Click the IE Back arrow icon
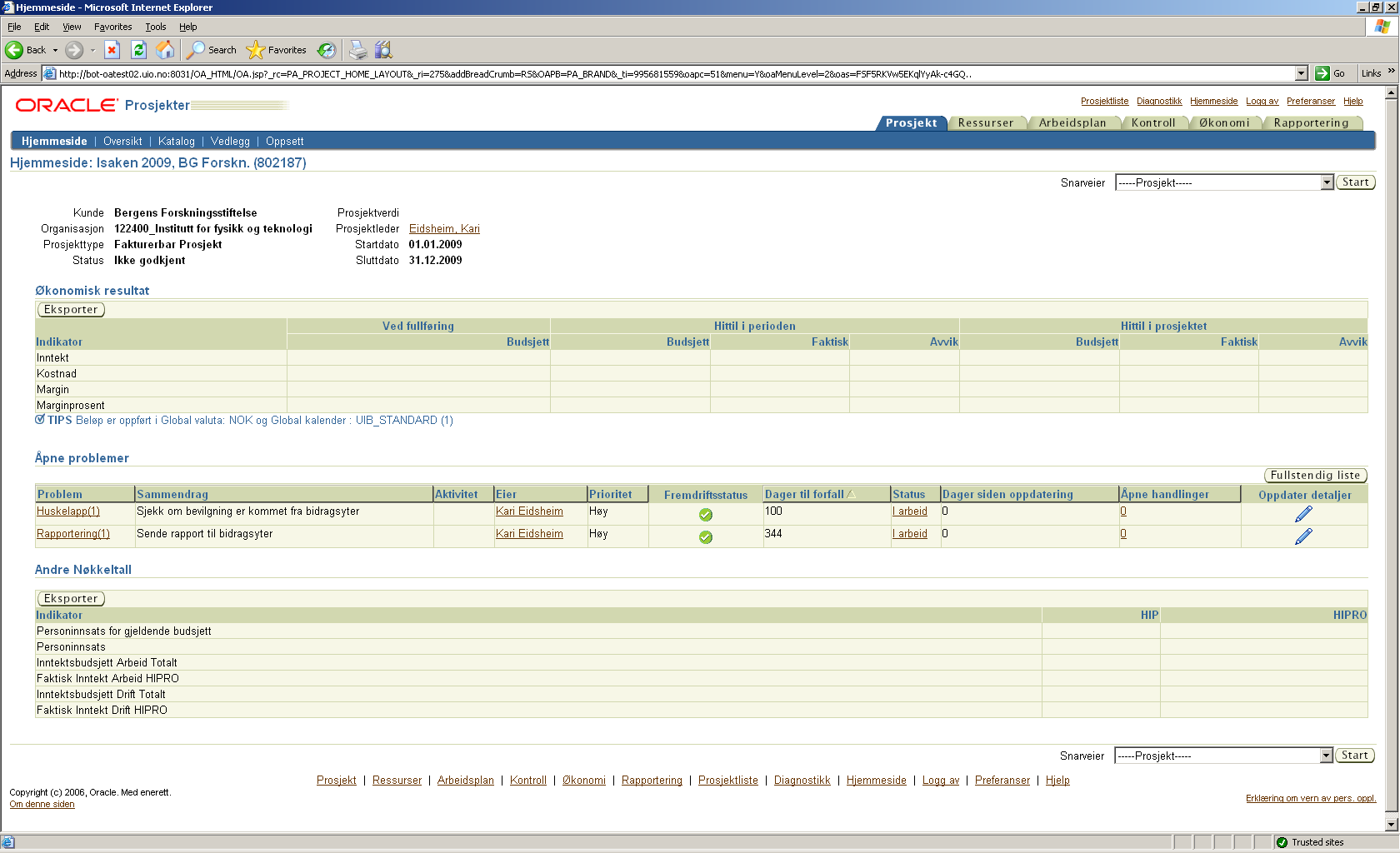1400x853 pixels. coord(14,50)
